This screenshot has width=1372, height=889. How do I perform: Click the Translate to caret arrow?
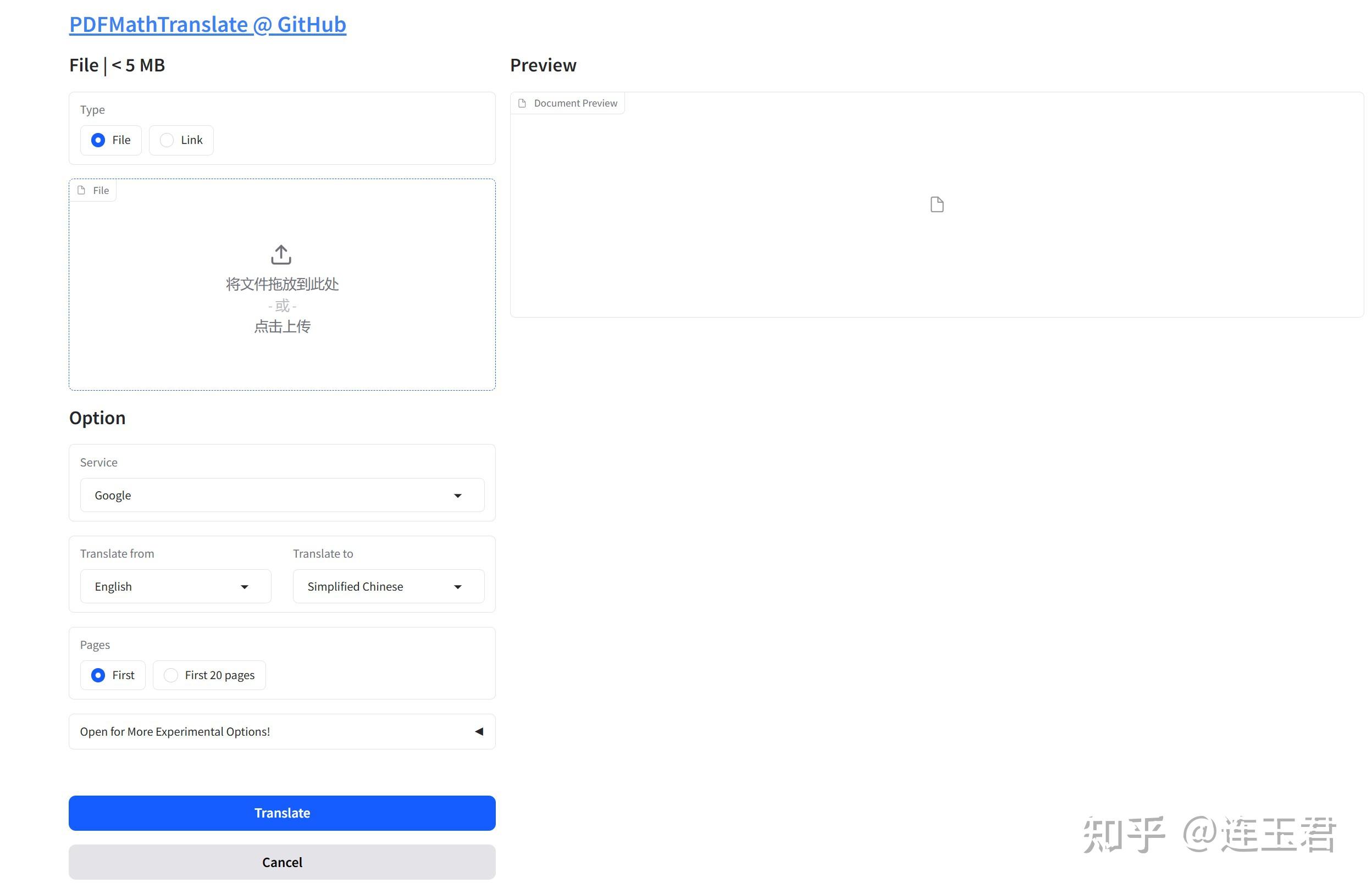[x=458, y=586]
